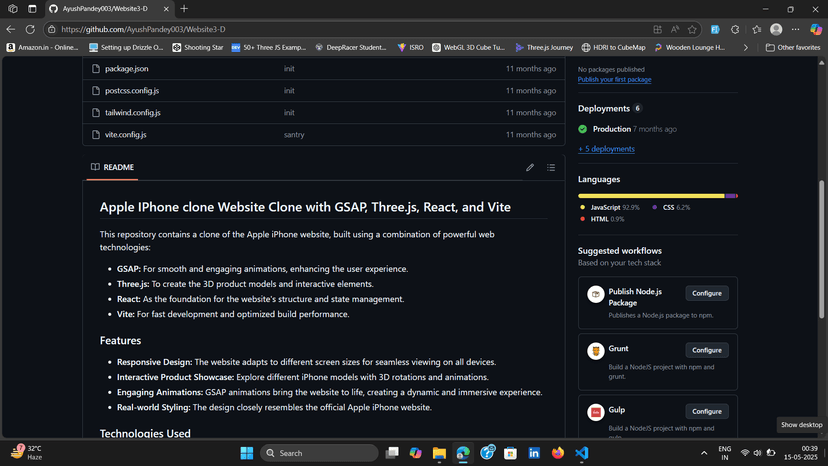Image resolution: width=828 pixels, height=466 pixels.
Task: Open the Windows Start menu
Action: click(x=247, y=453)
